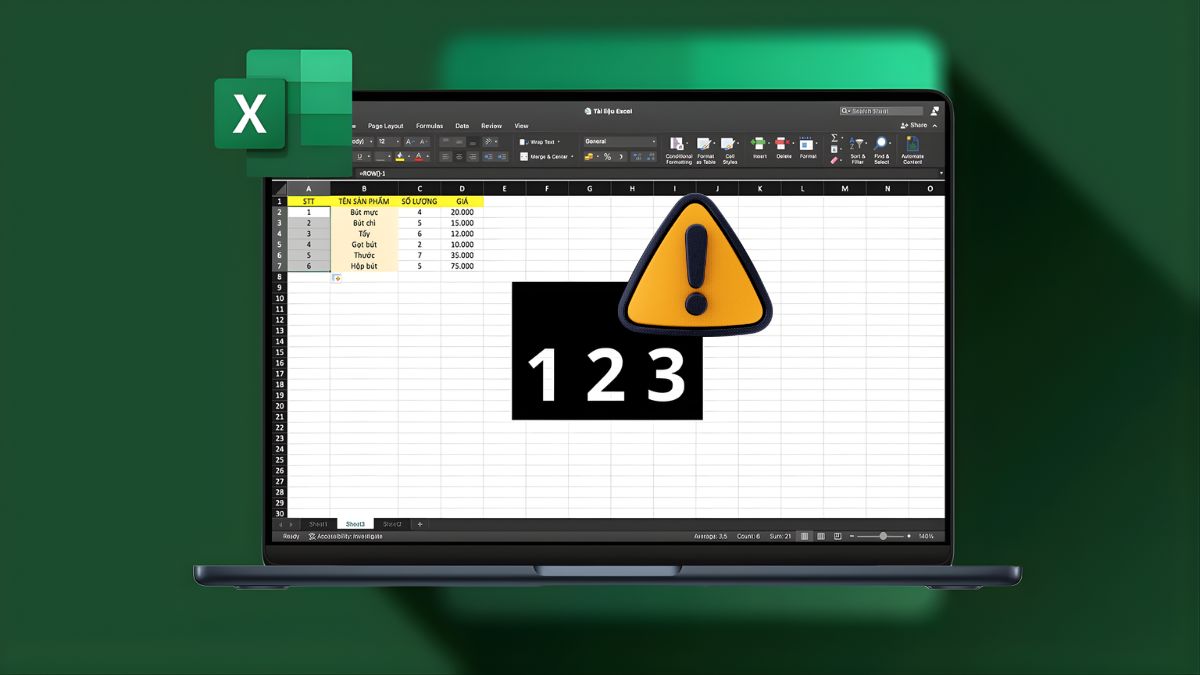Open the Automate Content icon
This screenshot has width=1200, height=675.
pos(911,143)
